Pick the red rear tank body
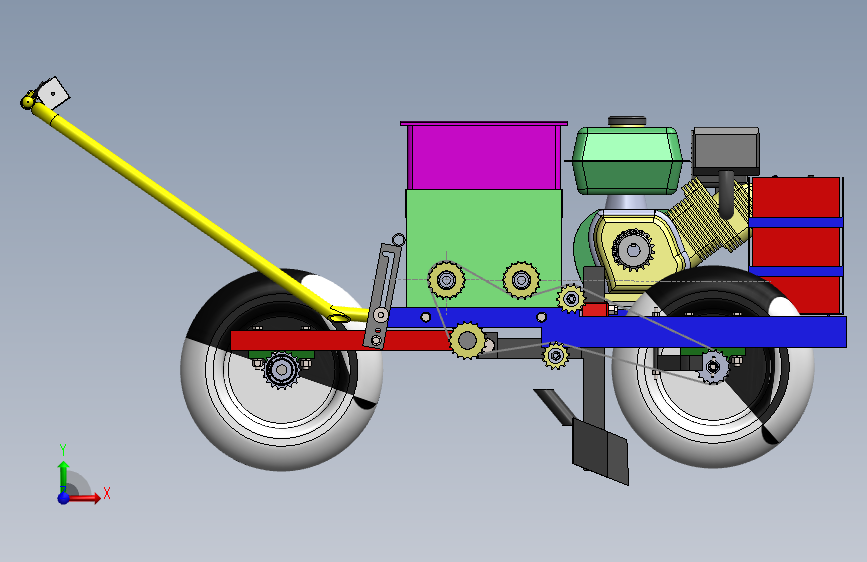 tap(796, 246)
